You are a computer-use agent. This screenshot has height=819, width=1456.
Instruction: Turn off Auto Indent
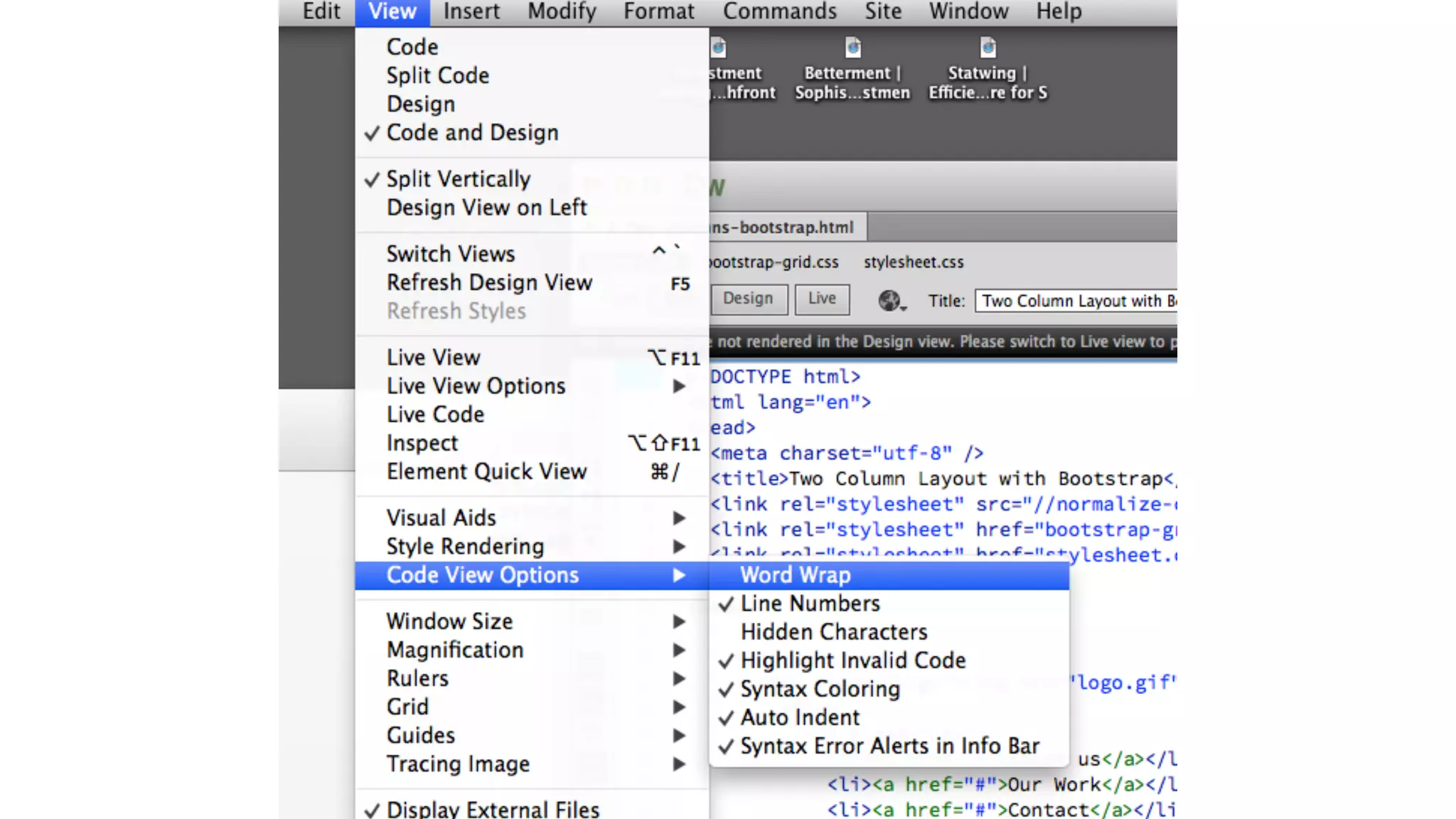click(800, 717)
